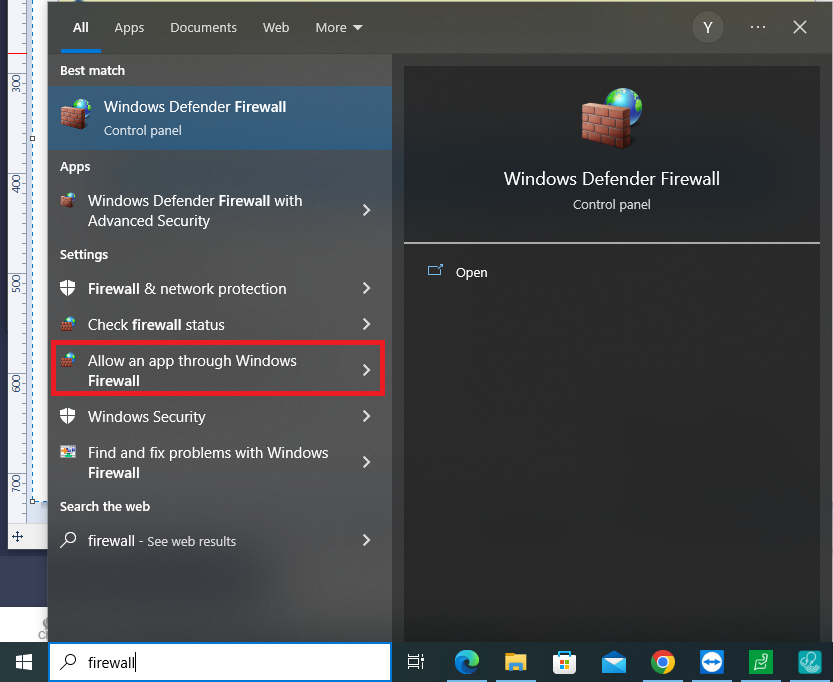
Task: Expand the firewall web results chevron
Action: [x=367, y=540]
